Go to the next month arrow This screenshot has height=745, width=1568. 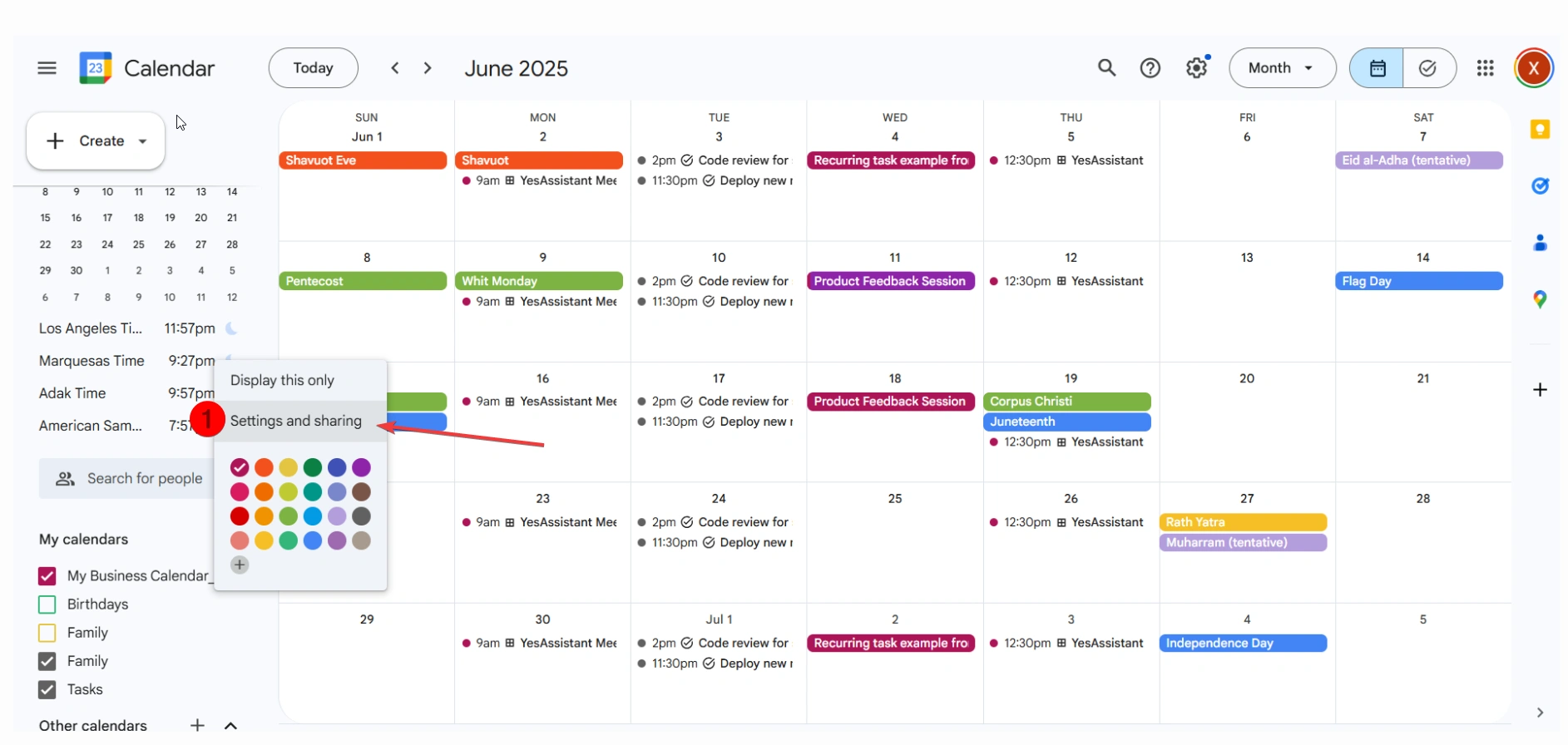pyautogui.click(x=428, y=68)
